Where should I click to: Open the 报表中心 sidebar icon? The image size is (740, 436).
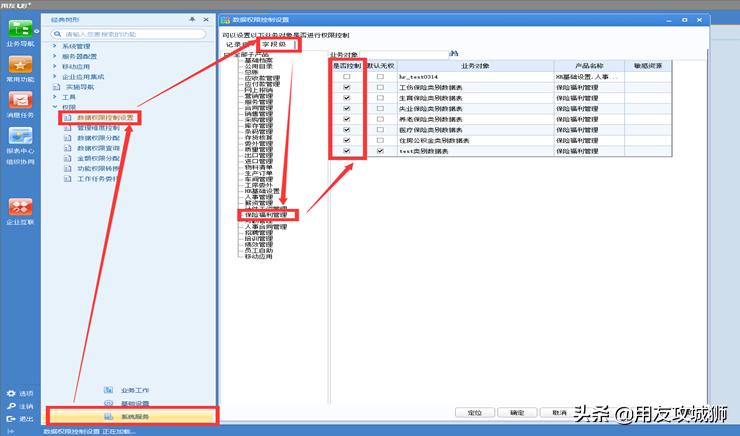(x=20, y=136)
